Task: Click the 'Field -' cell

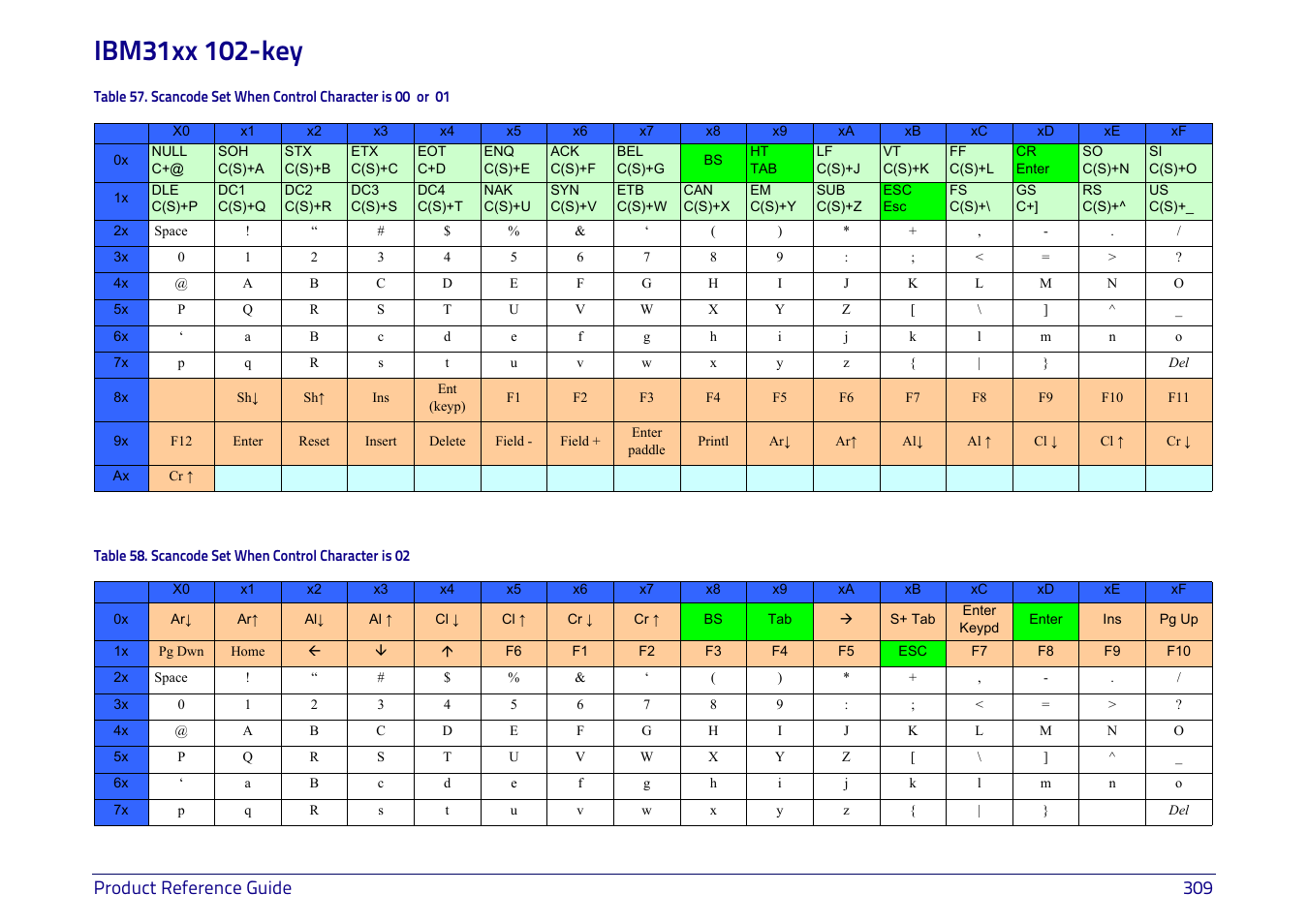Action: [x=514, y=442]
